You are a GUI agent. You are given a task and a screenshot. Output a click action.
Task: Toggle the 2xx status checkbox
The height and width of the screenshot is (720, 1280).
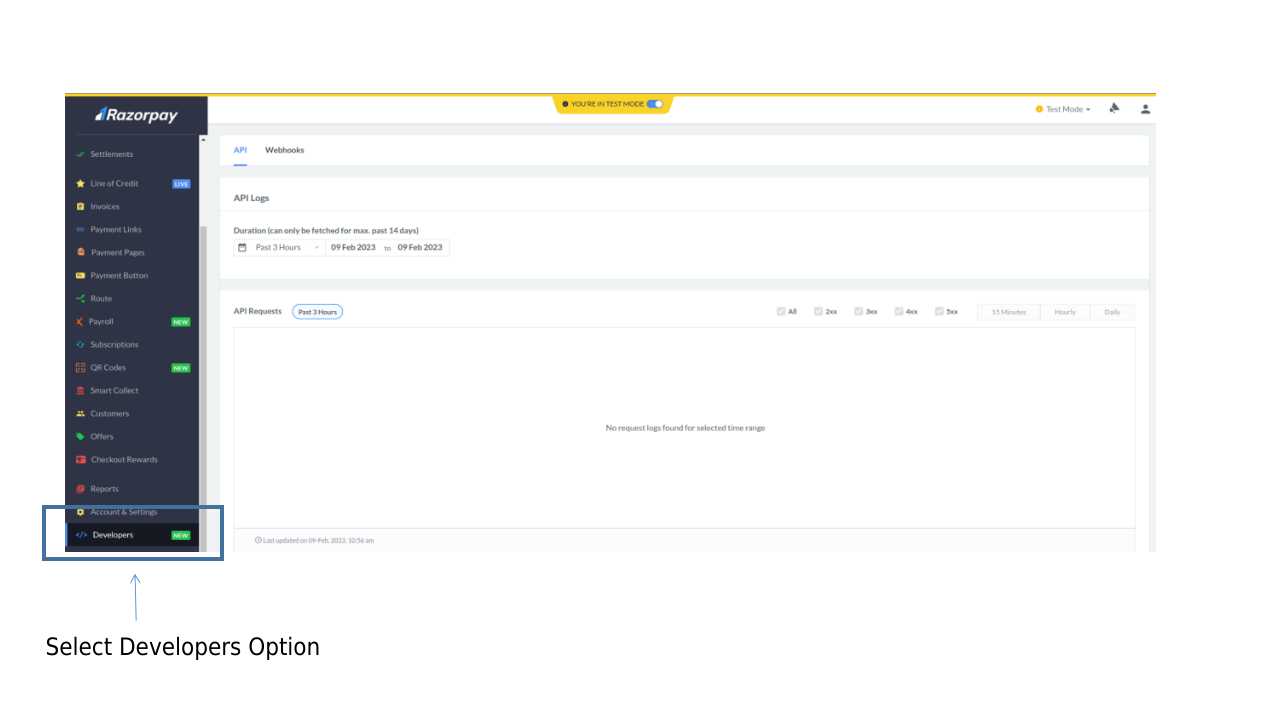818,311
